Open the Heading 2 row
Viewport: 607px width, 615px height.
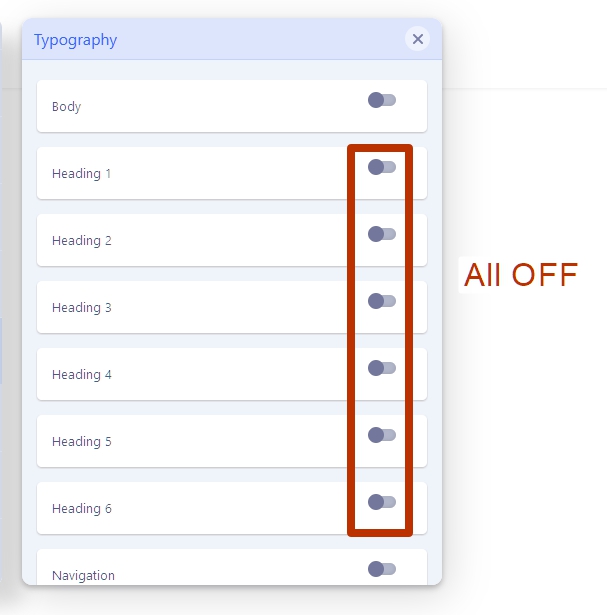click(x=82, y=241)
